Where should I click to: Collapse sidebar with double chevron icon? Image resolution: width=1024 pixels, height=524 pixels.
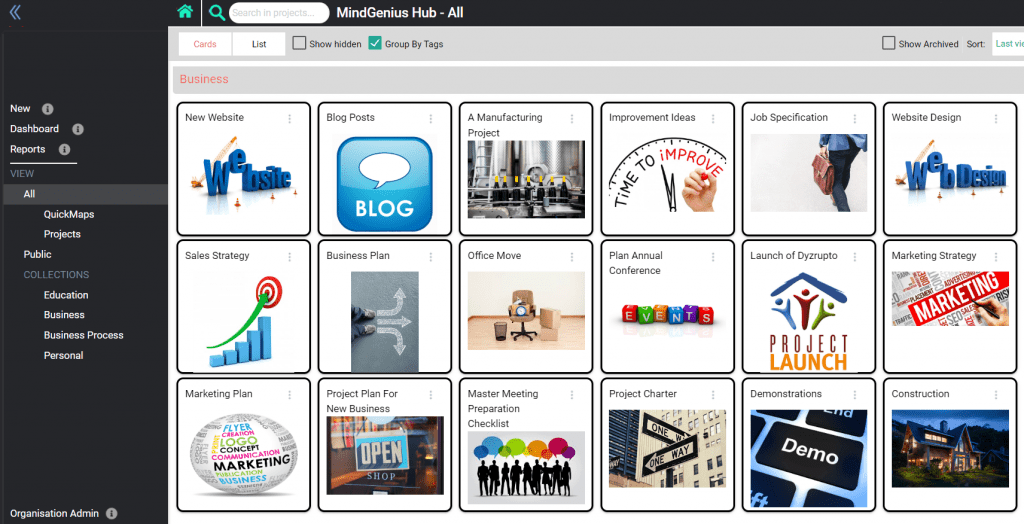click(15, 12)
